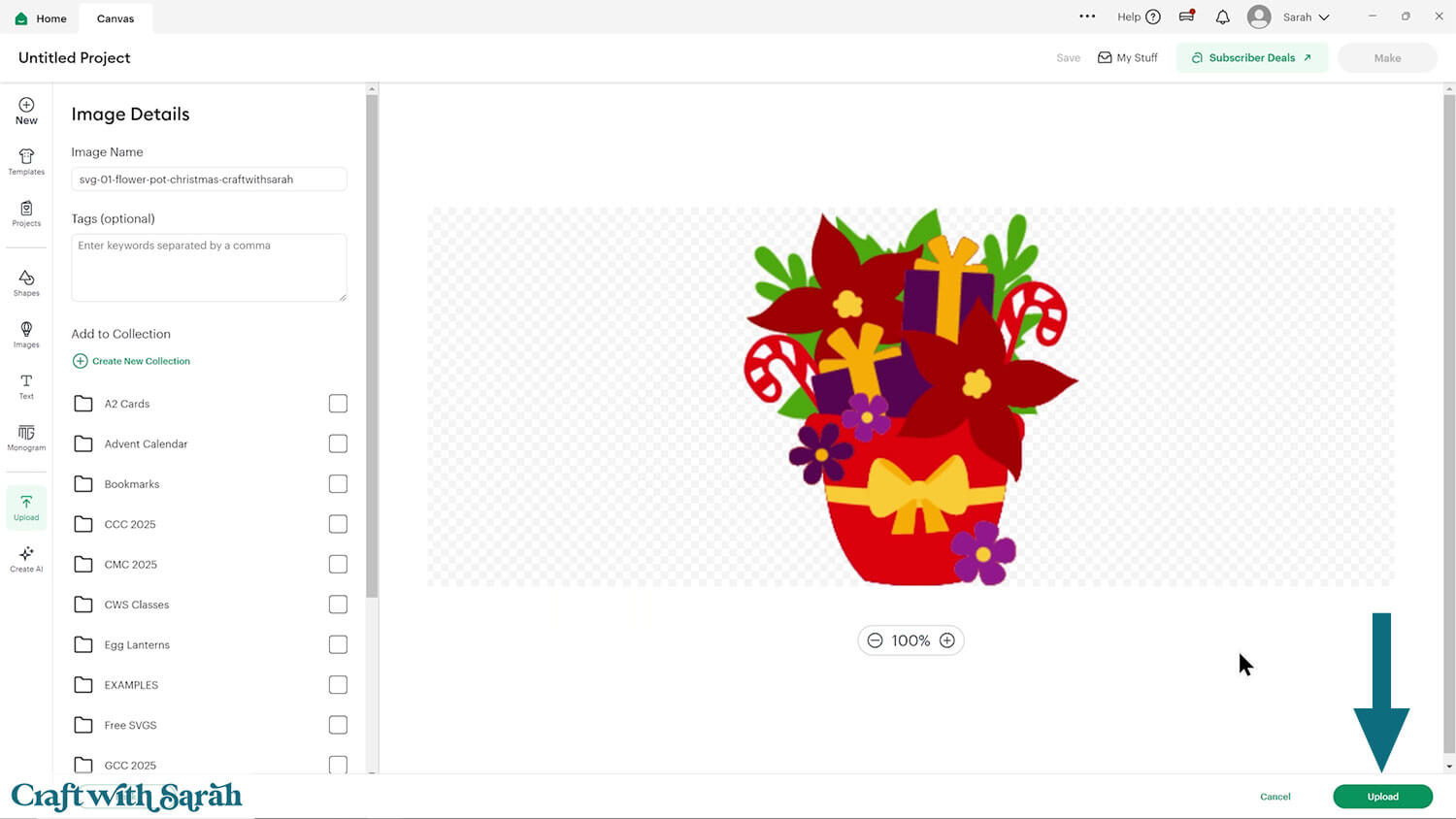The height and width of the screenshot is (819, 1456).
Task: Check the Egg Lanterns collection checkbox
Action: tap(338, 644)
